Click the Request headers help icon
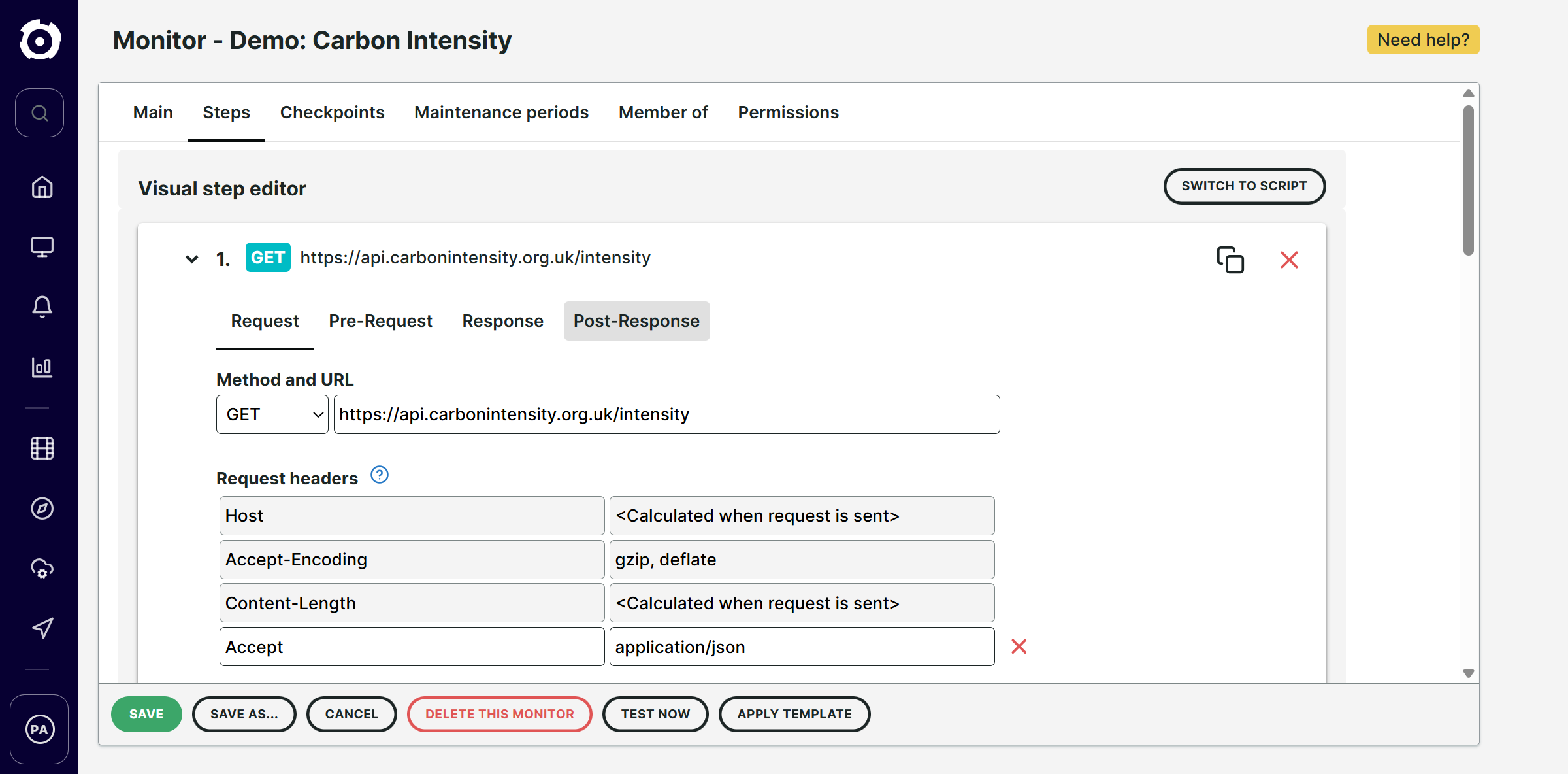 tap(379, 475)
